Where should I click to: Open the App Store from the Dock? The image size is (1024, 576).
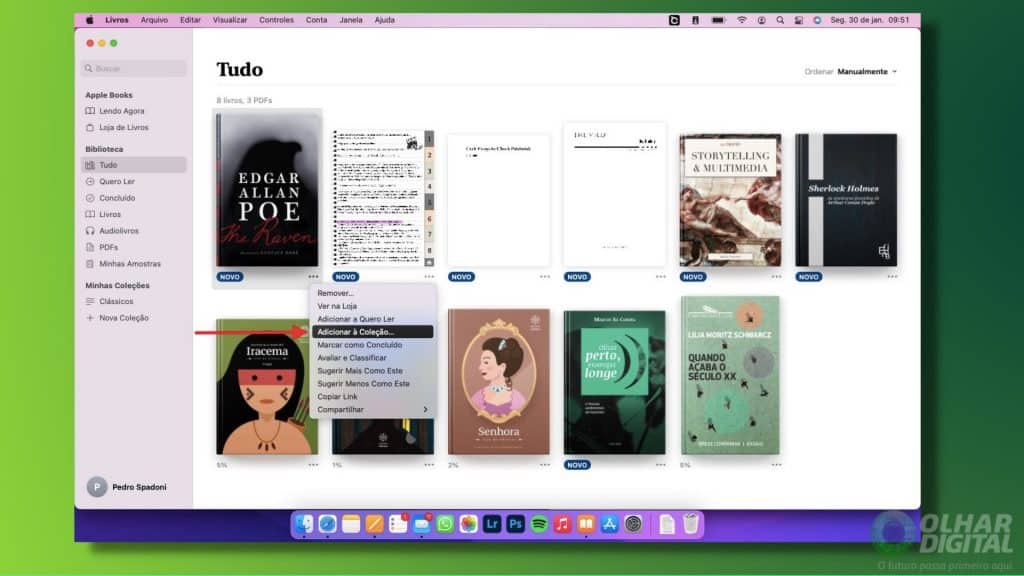coord(609,524)
